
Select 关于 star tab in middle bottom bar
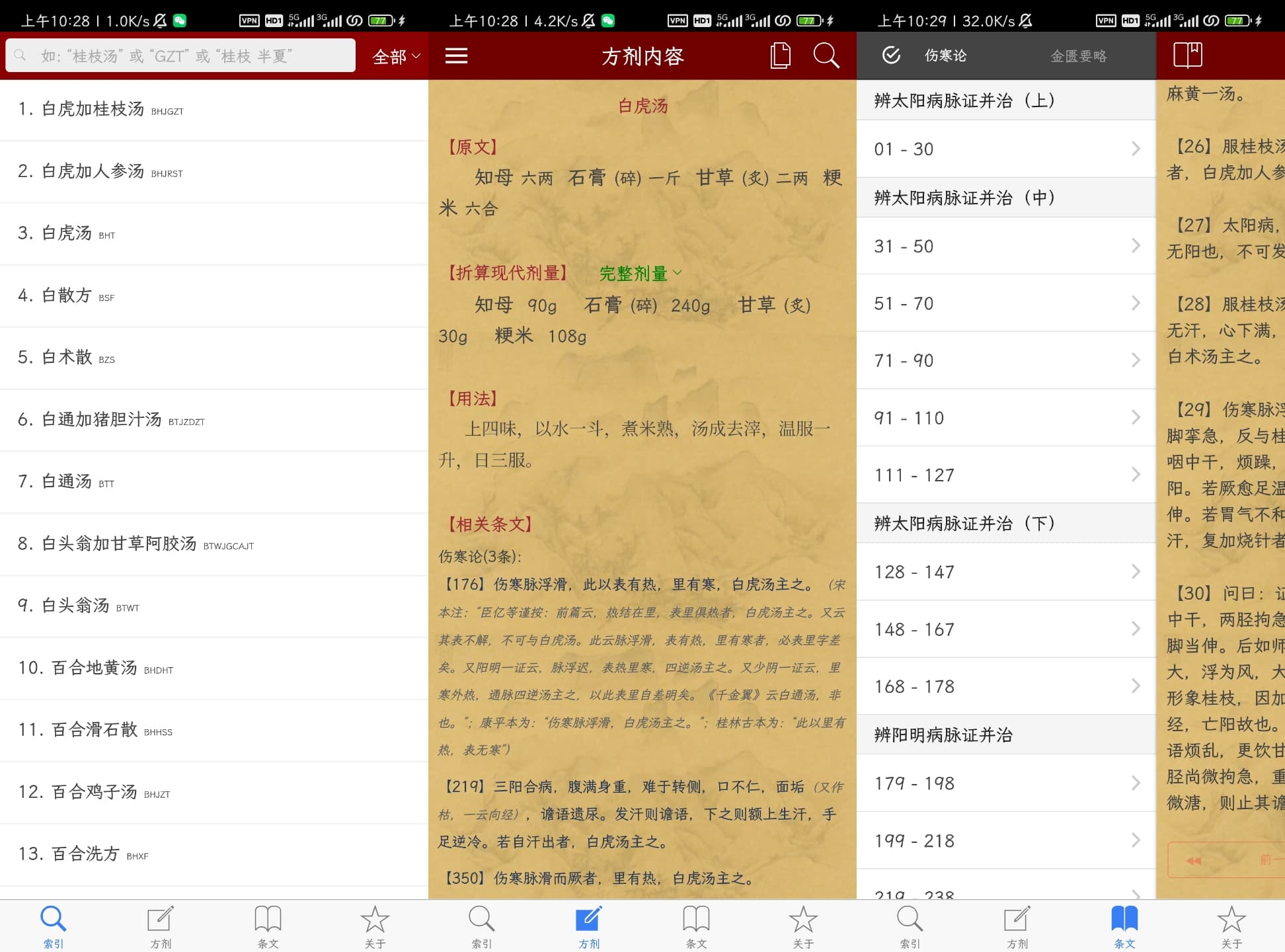click(803, 927)
